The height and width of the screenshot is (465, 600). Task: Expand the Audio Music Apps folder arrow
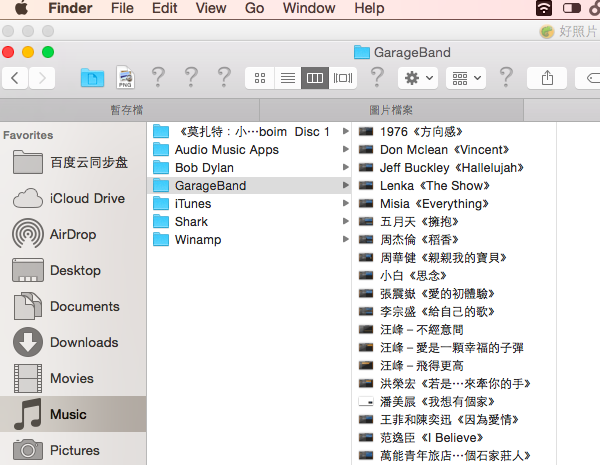click(x=346, y=149)
